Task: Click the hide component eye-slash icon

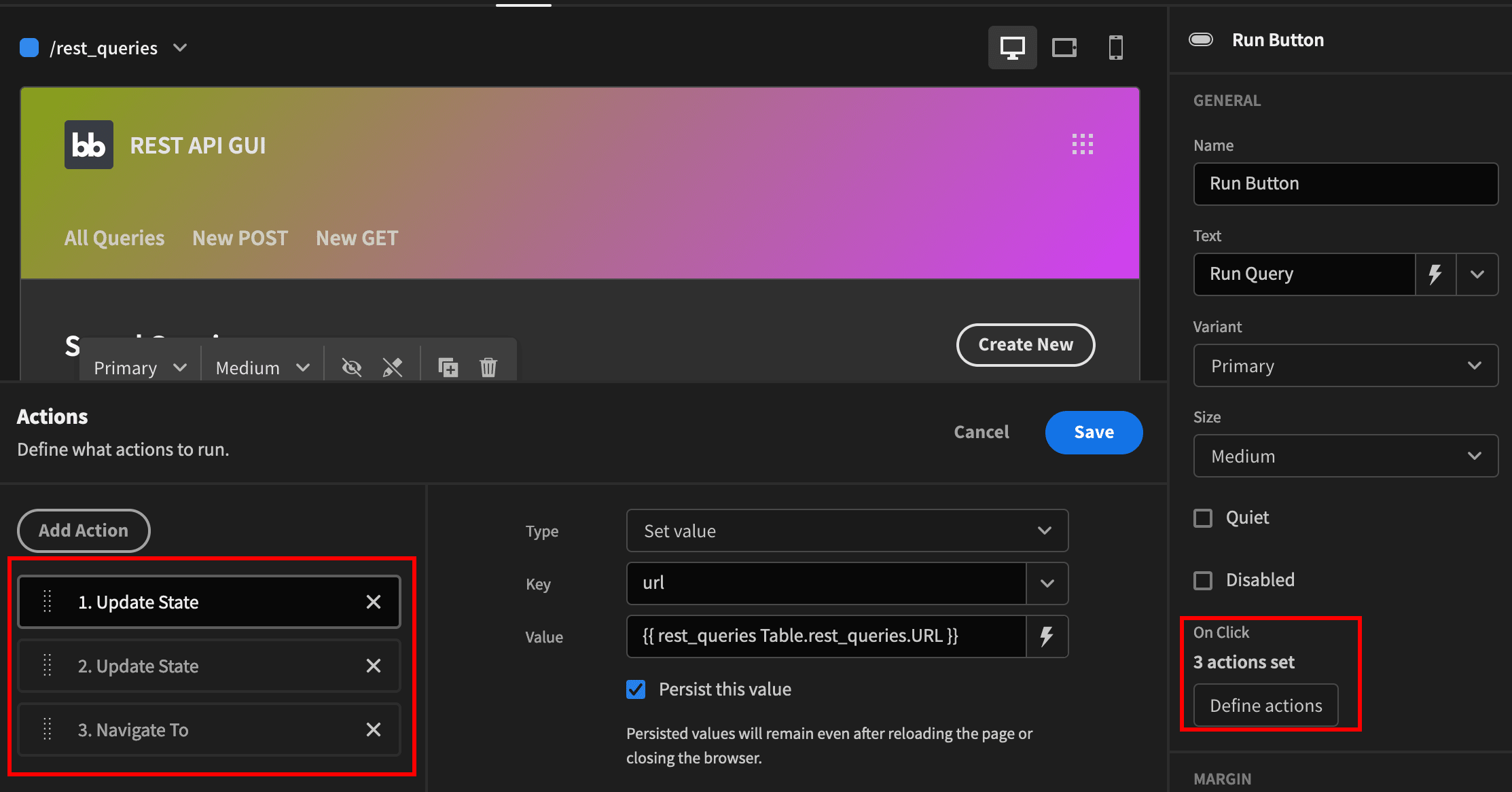Action: [352, 367]
